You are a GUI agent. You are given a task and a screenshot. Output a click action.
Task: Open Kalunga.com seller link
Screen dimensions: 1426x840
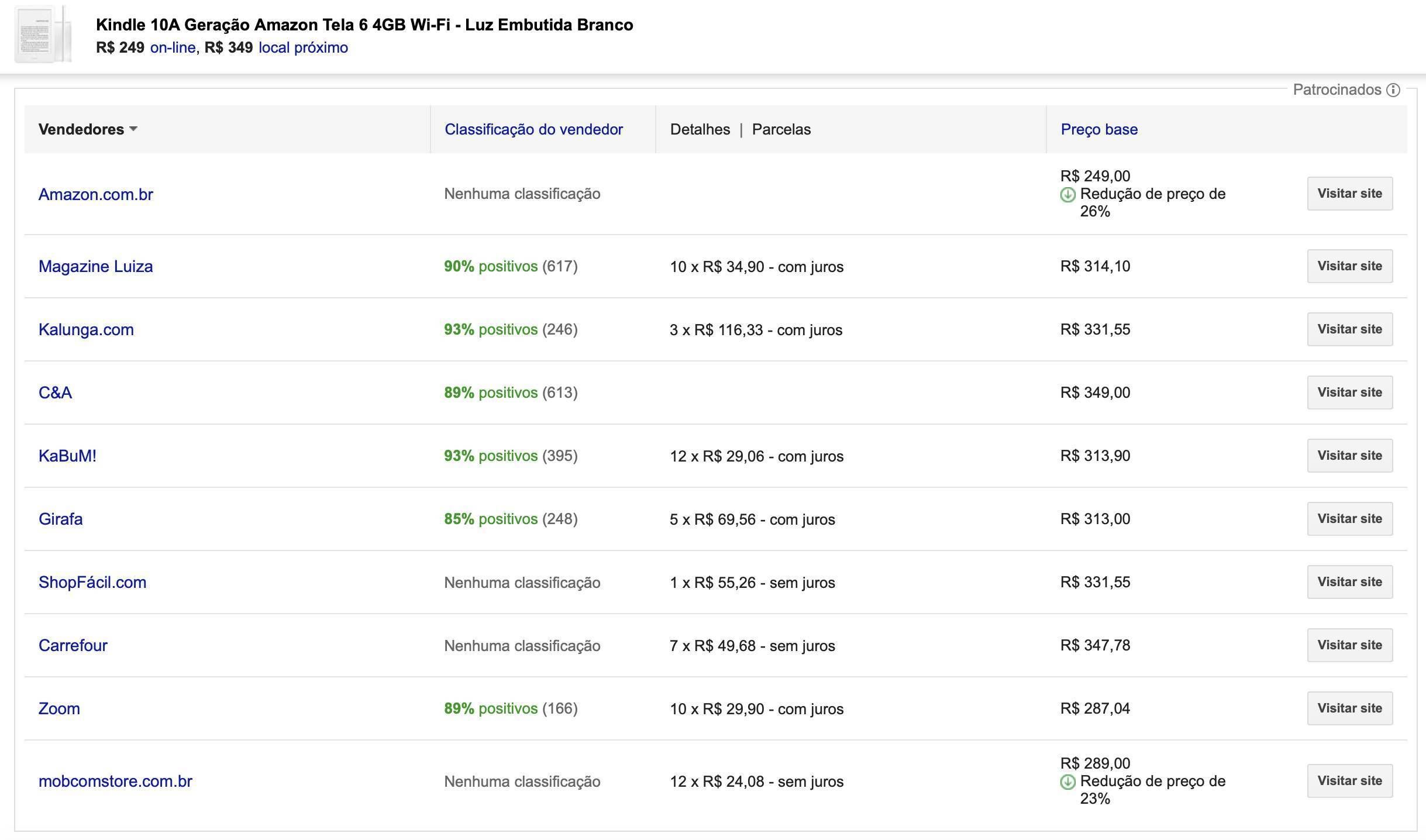(86, 329)
